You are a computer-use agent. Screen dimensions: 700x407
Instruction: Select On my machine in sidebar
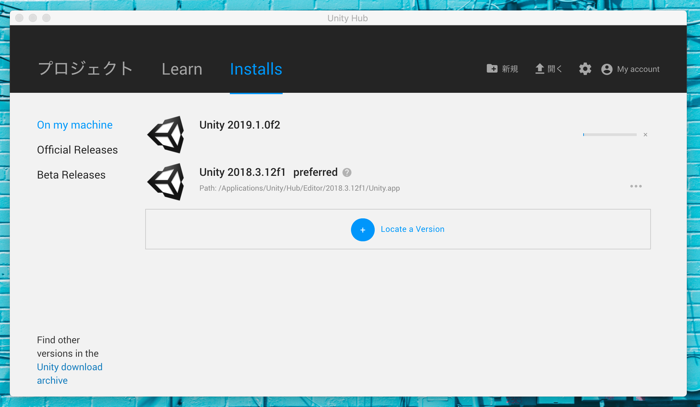point(75,125)
